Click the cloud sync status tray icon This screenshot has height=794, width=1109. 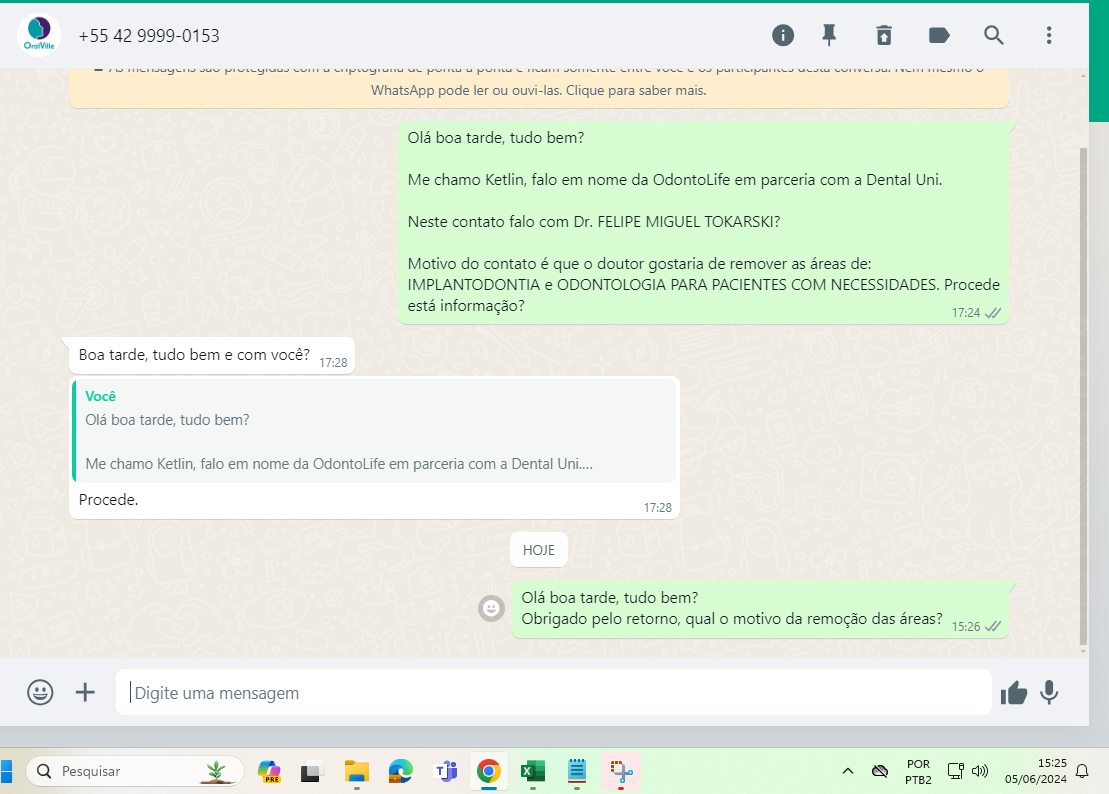[880, 771]
